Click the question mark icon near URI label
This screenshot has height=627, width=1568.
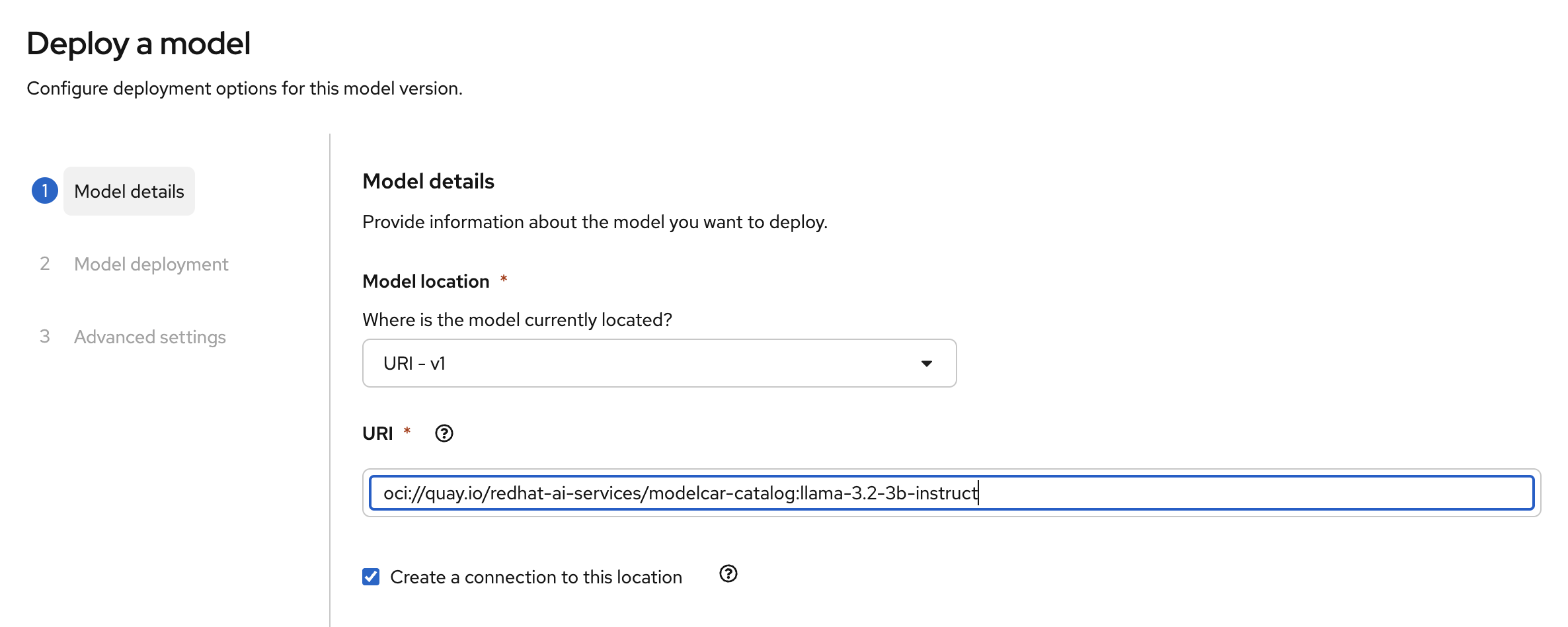coord(444,433)
